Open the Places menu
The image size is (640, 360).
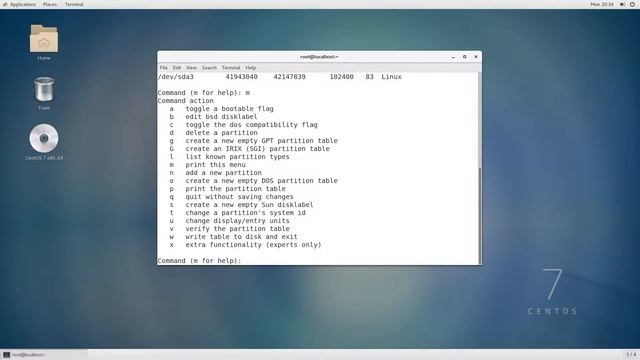(50, 4)
